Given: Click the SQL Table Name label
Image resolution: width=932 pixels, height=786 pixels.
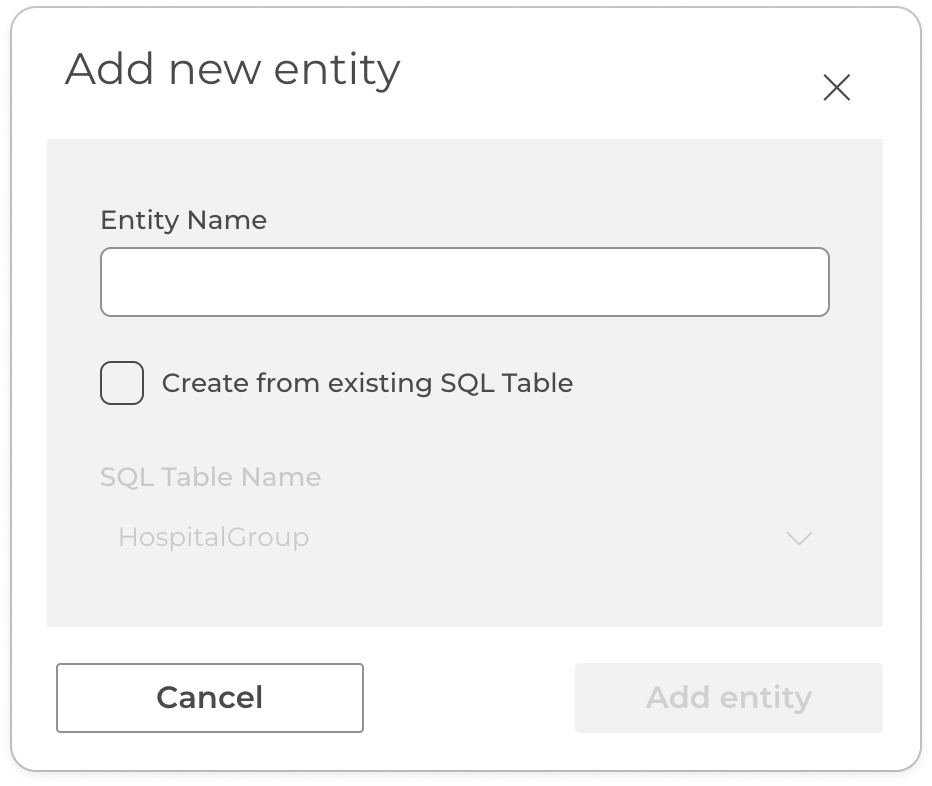Looking at the screenshot, I should (210, 477).
